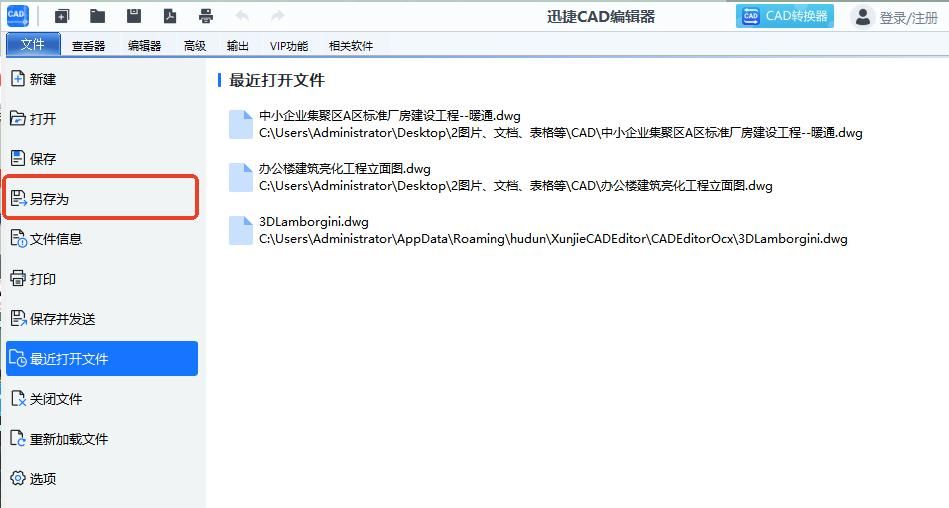Select the 文件 tab

click(x=33, y=44)
